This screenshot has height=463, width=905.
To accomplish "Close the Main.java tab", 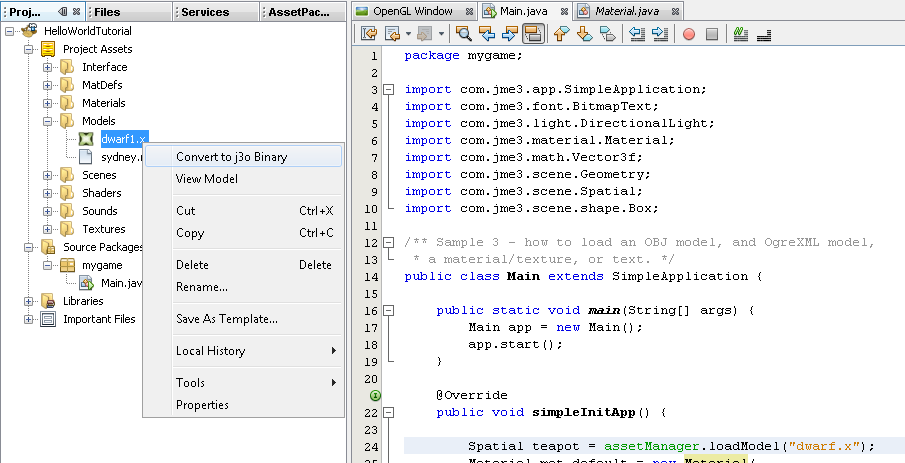I will 564,11.
